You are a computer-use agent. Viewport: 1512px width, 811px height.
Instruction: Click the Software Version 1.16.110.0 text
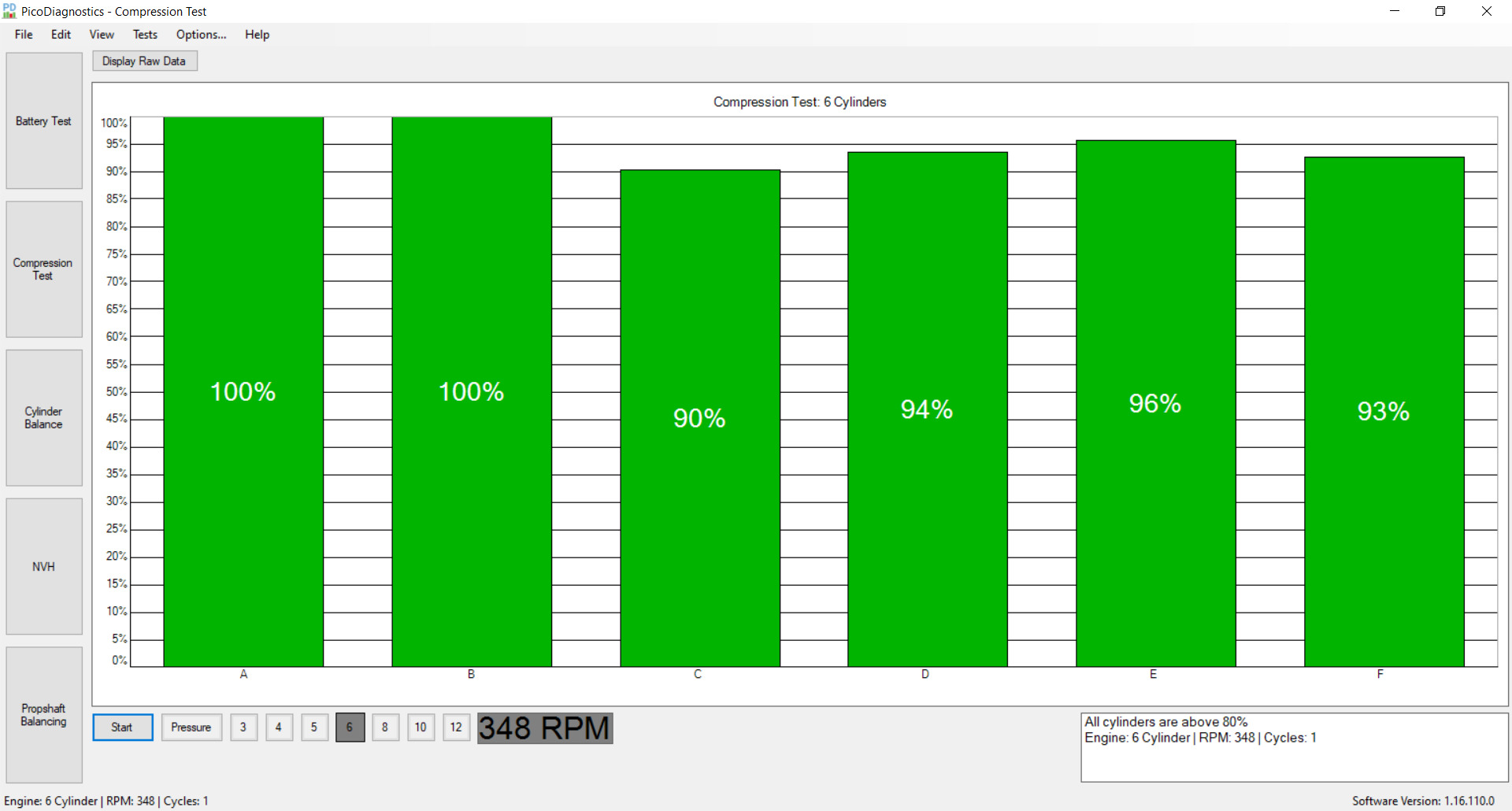(1423, 801)
